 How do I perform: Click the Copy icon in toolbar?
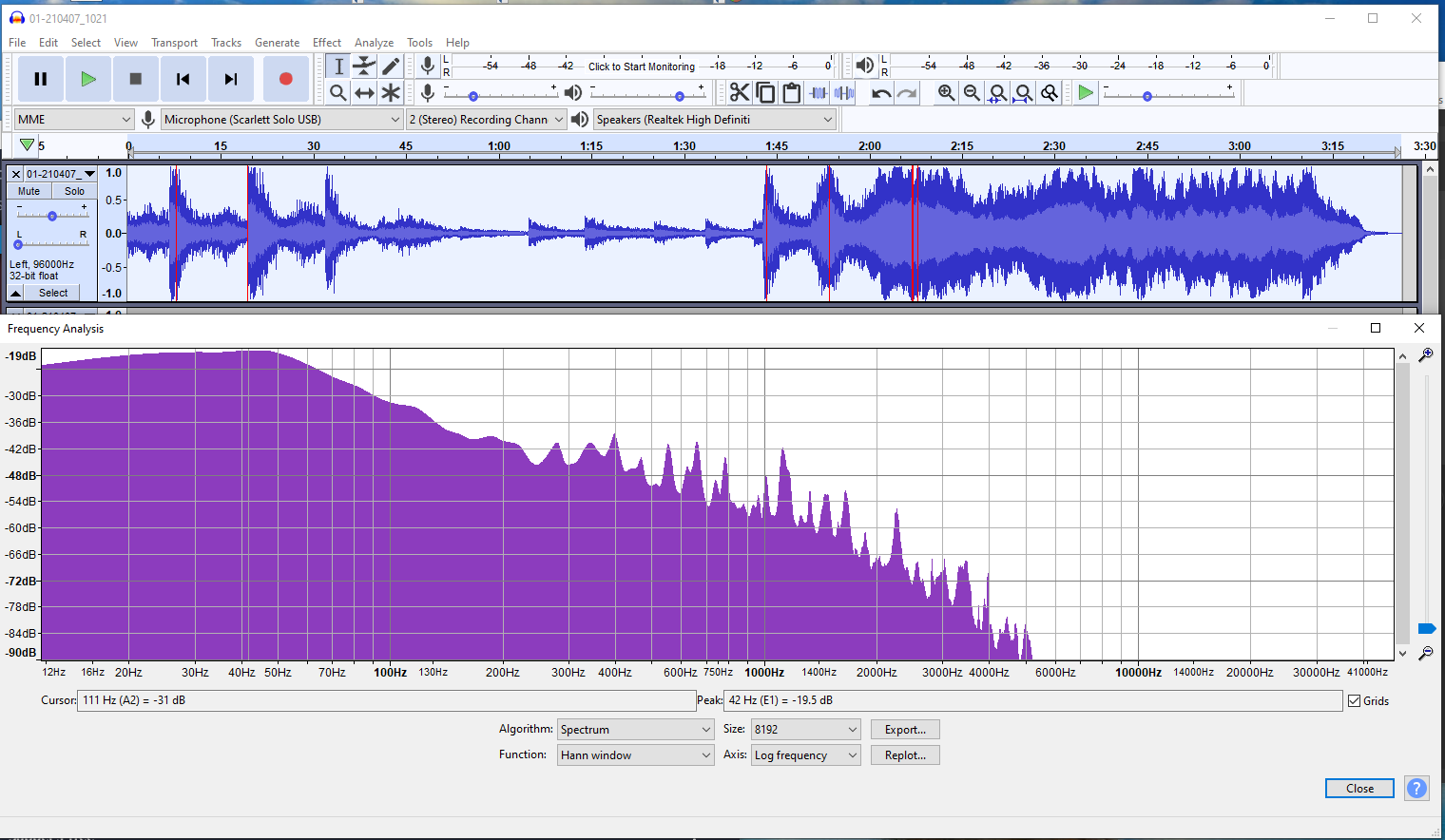pos(765,92)
